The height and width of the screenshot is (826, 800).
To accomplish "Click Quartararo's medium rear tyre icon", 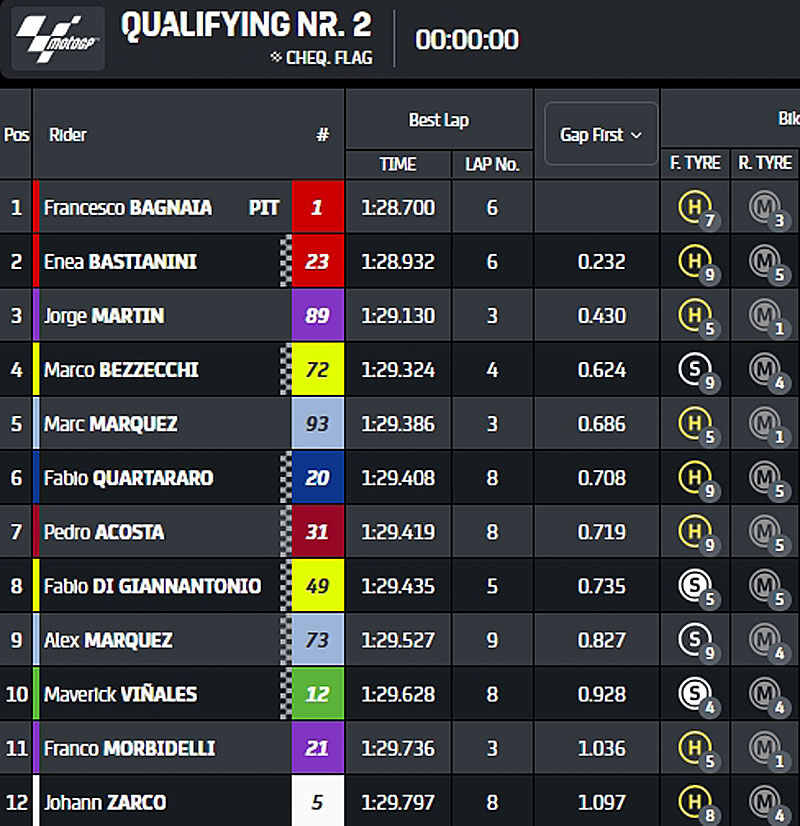I will pyautogui.click(x=764, y=478).
